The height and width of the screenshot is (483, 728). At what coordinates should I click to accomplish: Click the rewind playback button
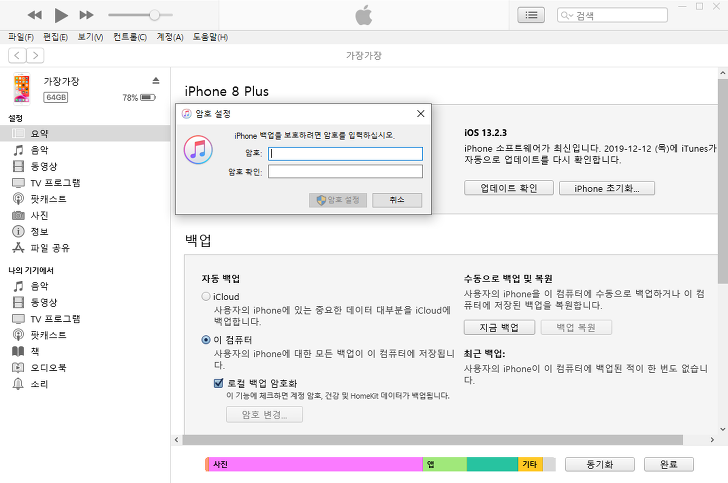coord(34,15)
